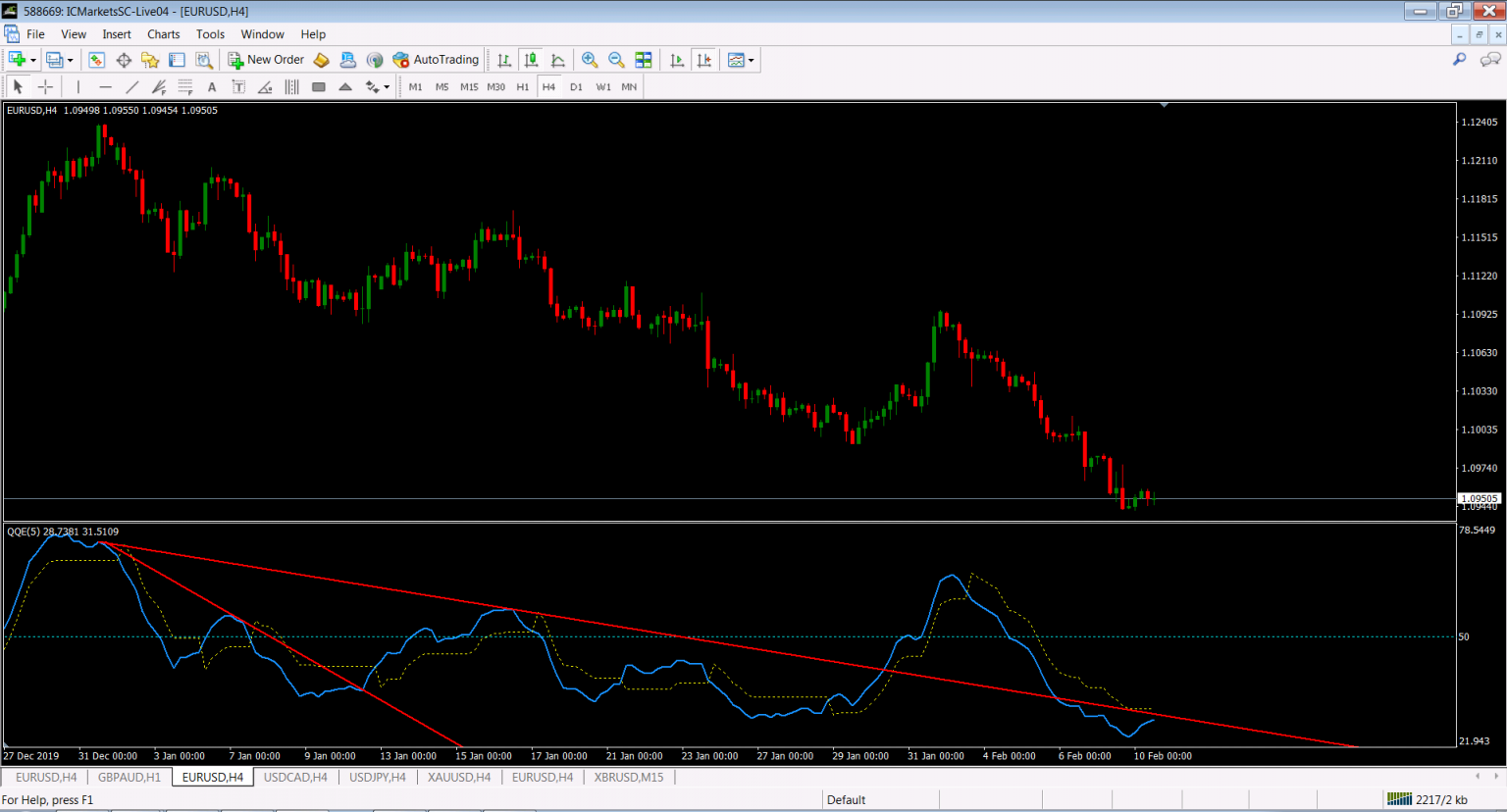Open the Help menu
This screenshot has height=812, width=1507.
(313, 34)
